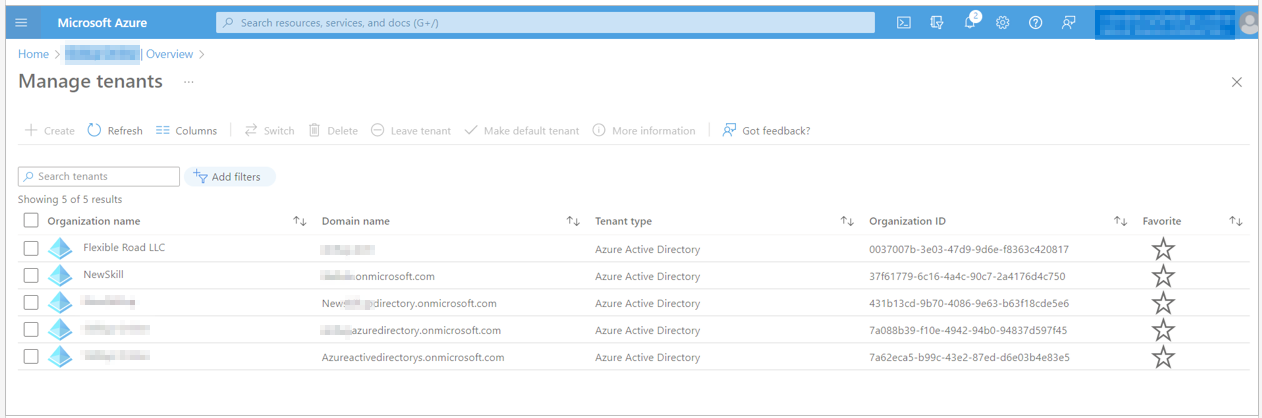Open NewSkill organization name
Viewport: 1262px width, 418px height.
pos(103,274)
